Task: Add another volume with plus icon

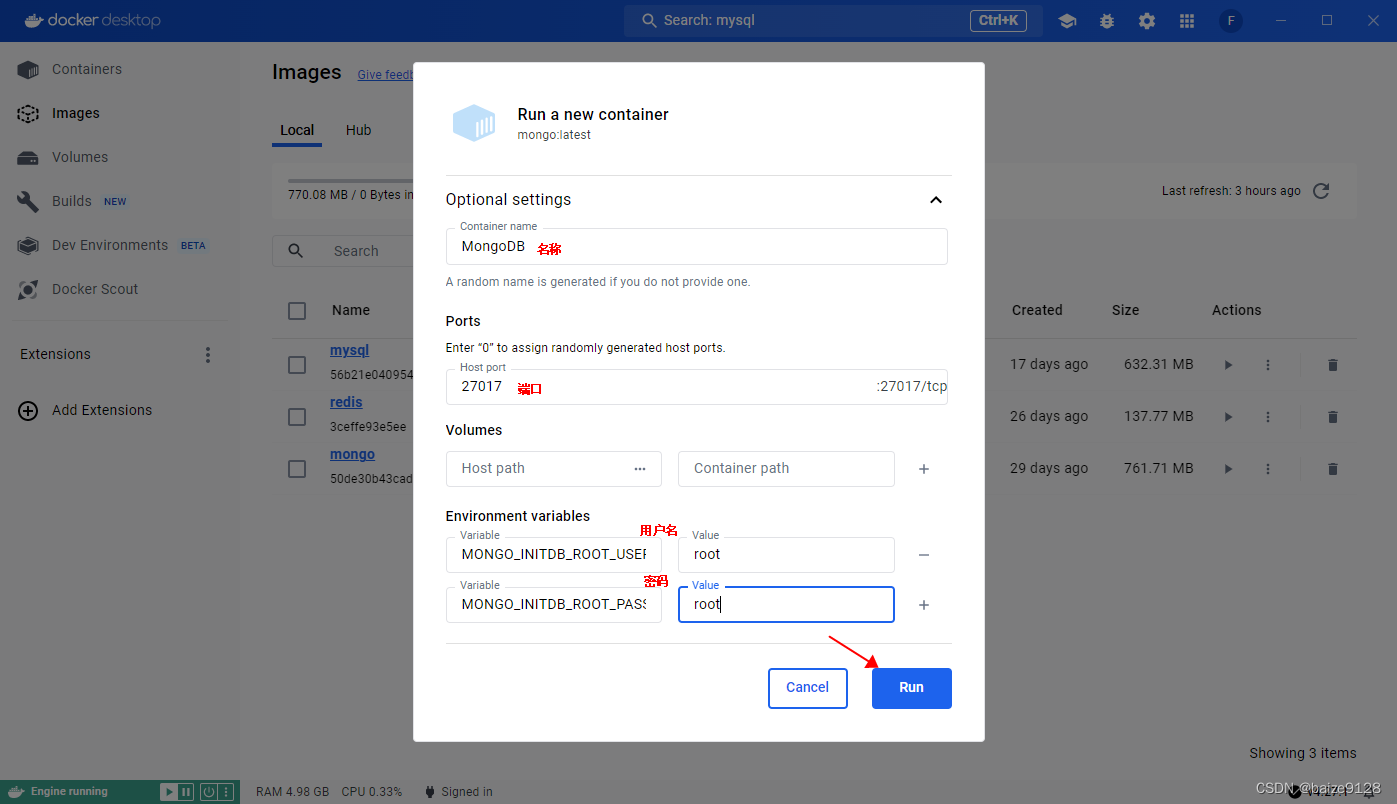Action: coord(924,469)
